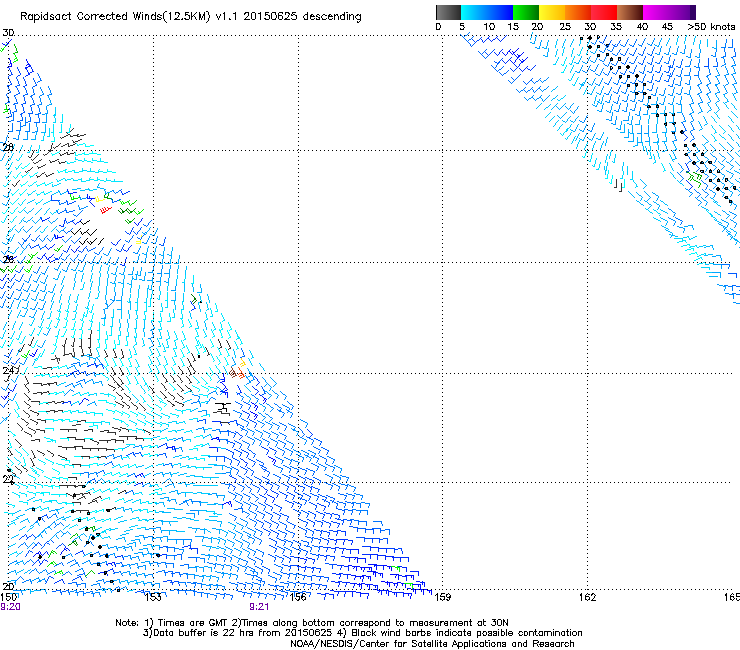Click the plot title 'Rapidscat Corrected Winds(12.5KM)'
The image size is (740, 650).
tap(115, 17)
